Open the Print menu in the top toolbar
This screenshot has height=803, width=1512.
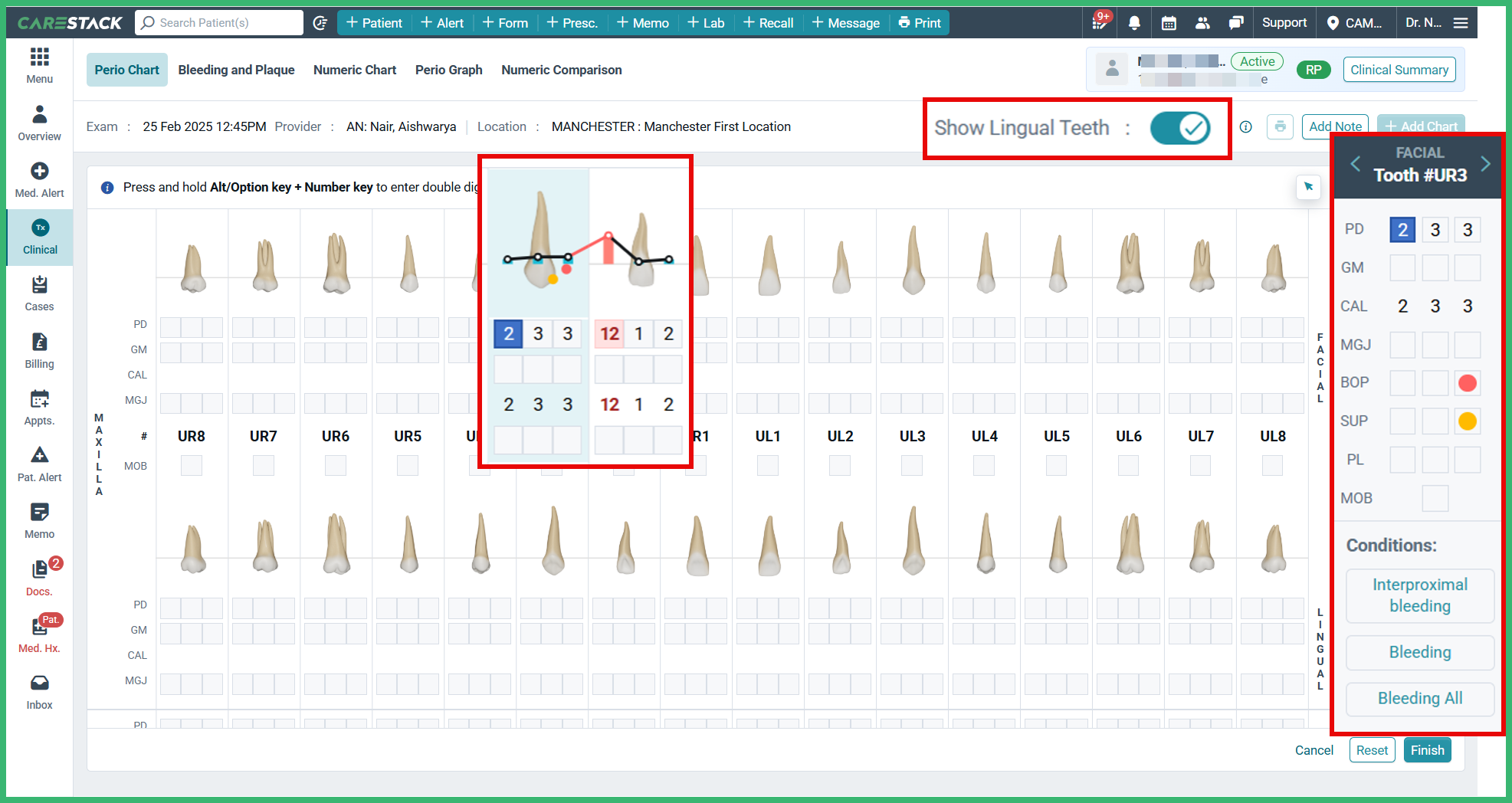919,22
